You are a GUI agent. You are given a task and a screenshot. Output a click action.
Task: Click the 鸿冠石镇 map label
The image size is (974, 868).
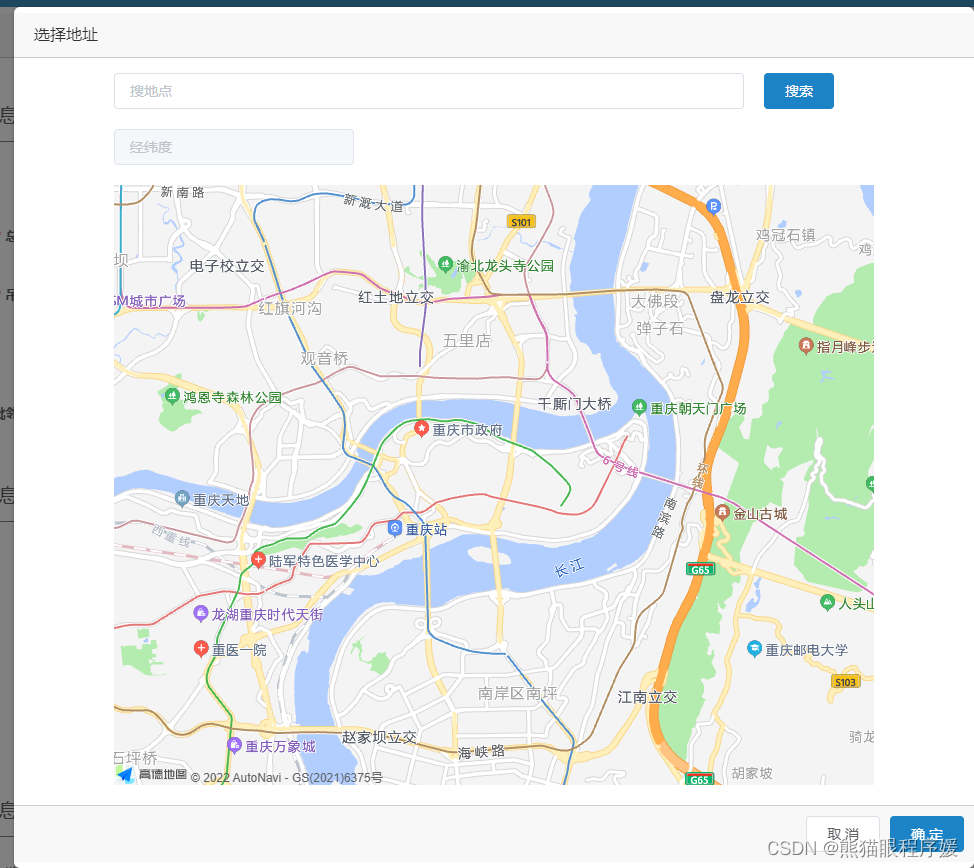[x=786, y=235]
